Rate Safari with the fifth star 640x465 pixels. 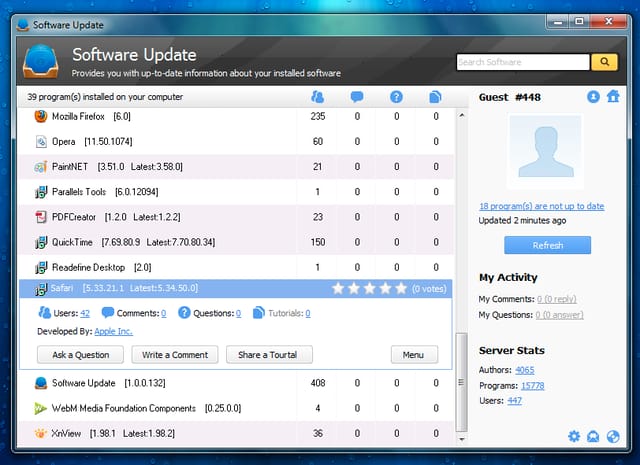tap(401, 288)
